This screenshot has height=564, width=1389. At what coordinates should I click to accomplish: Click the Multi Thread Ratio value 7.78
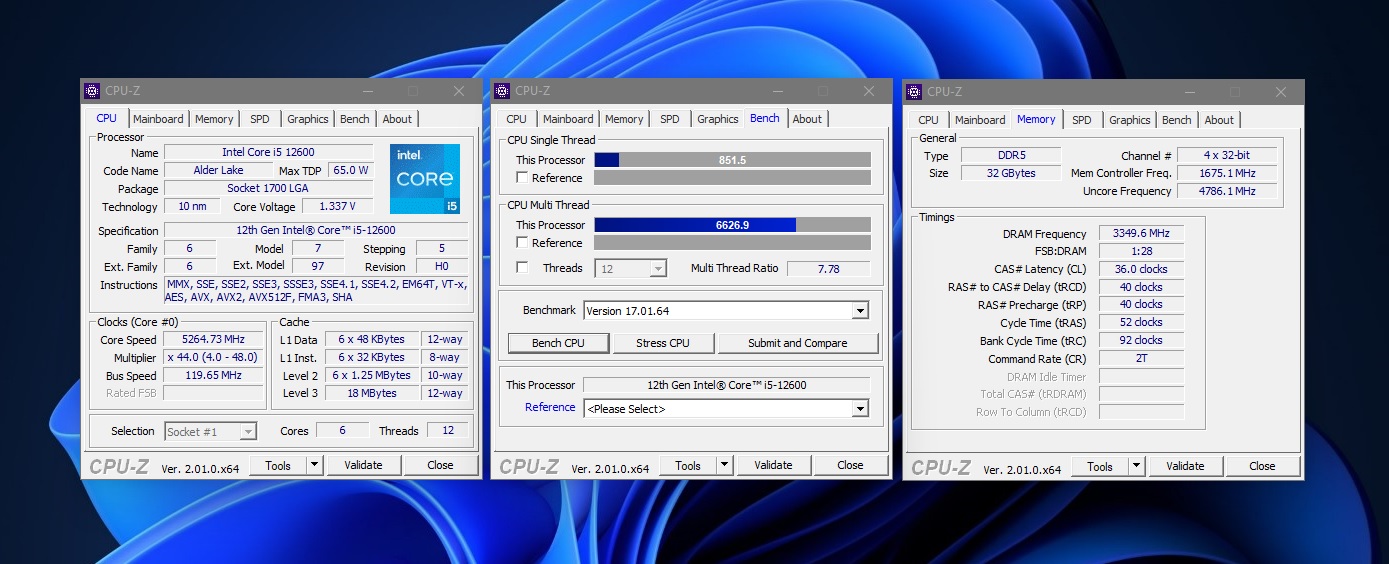click(828, 268)
